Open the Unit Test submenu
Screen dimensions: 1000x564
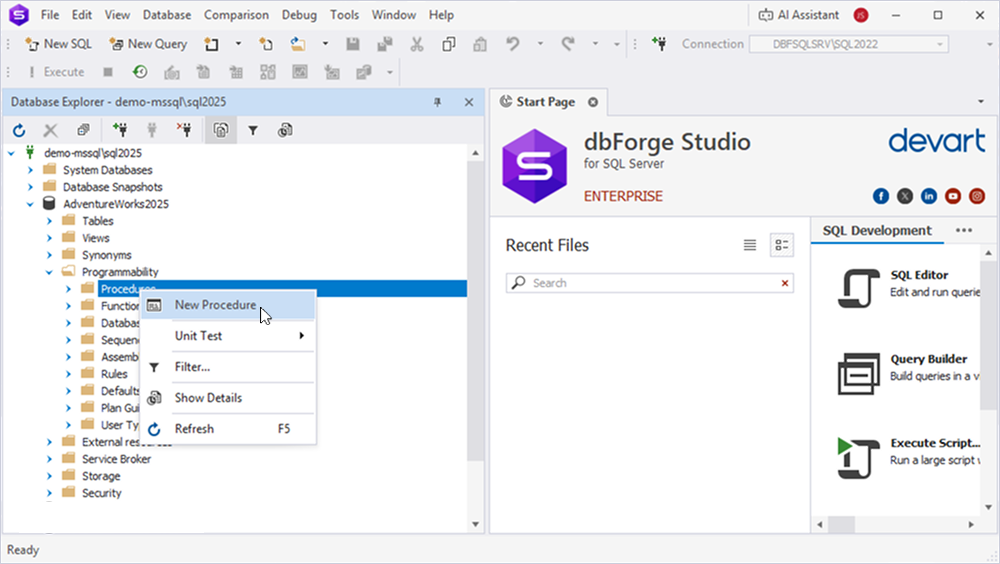228,336
